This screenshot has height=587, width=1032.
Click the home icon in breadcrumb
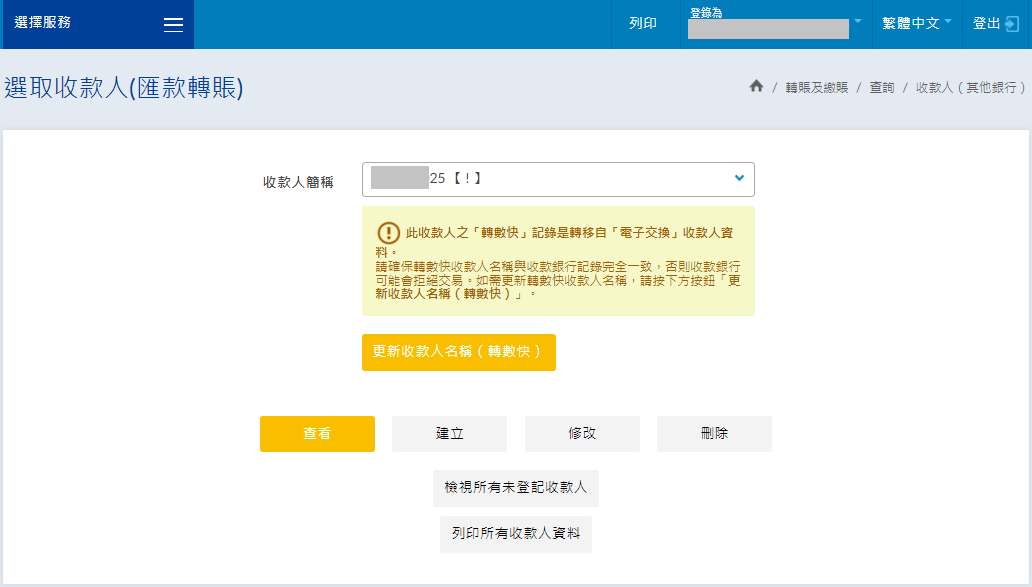click(x=756, y=87)
